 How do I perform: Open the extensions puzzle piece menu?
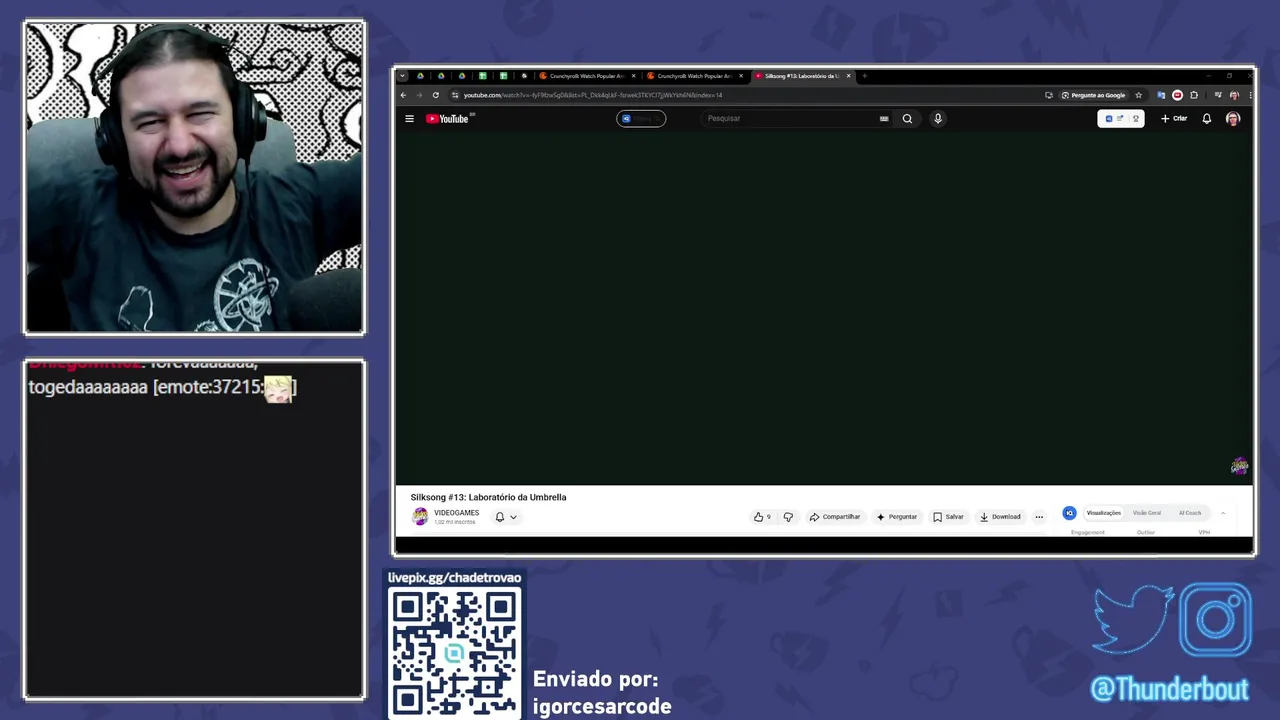point(1194,95)
